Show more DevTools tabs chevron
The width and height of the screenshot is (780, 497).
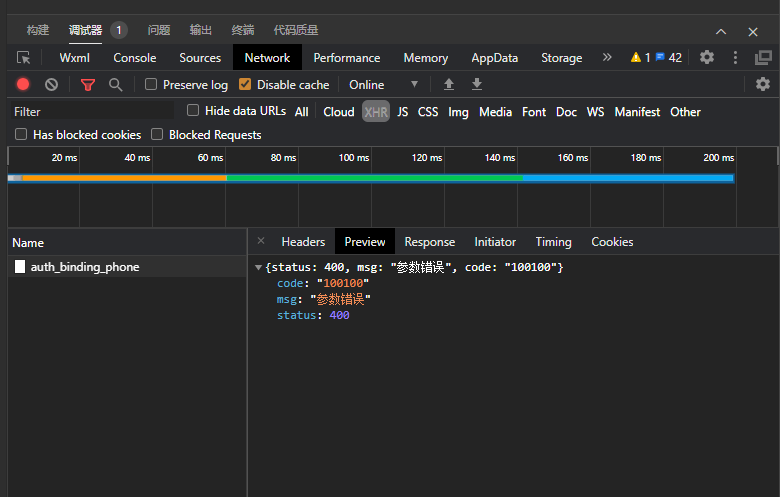click(607, 57)
